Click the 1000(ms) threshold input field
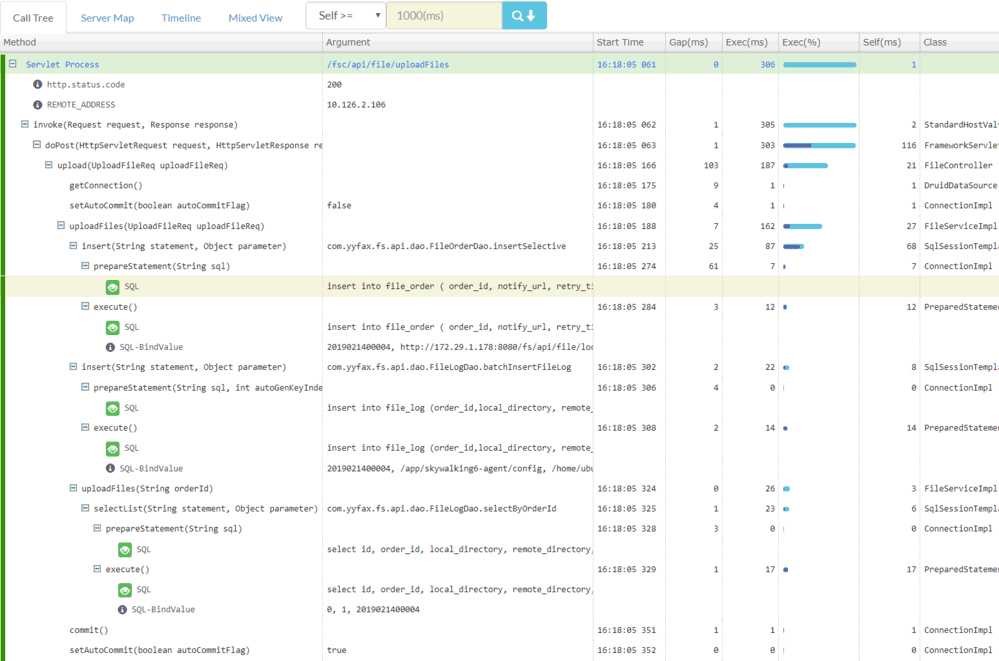Image resolution: width=999 pixels, height=661 pixels. click(443, 16)
